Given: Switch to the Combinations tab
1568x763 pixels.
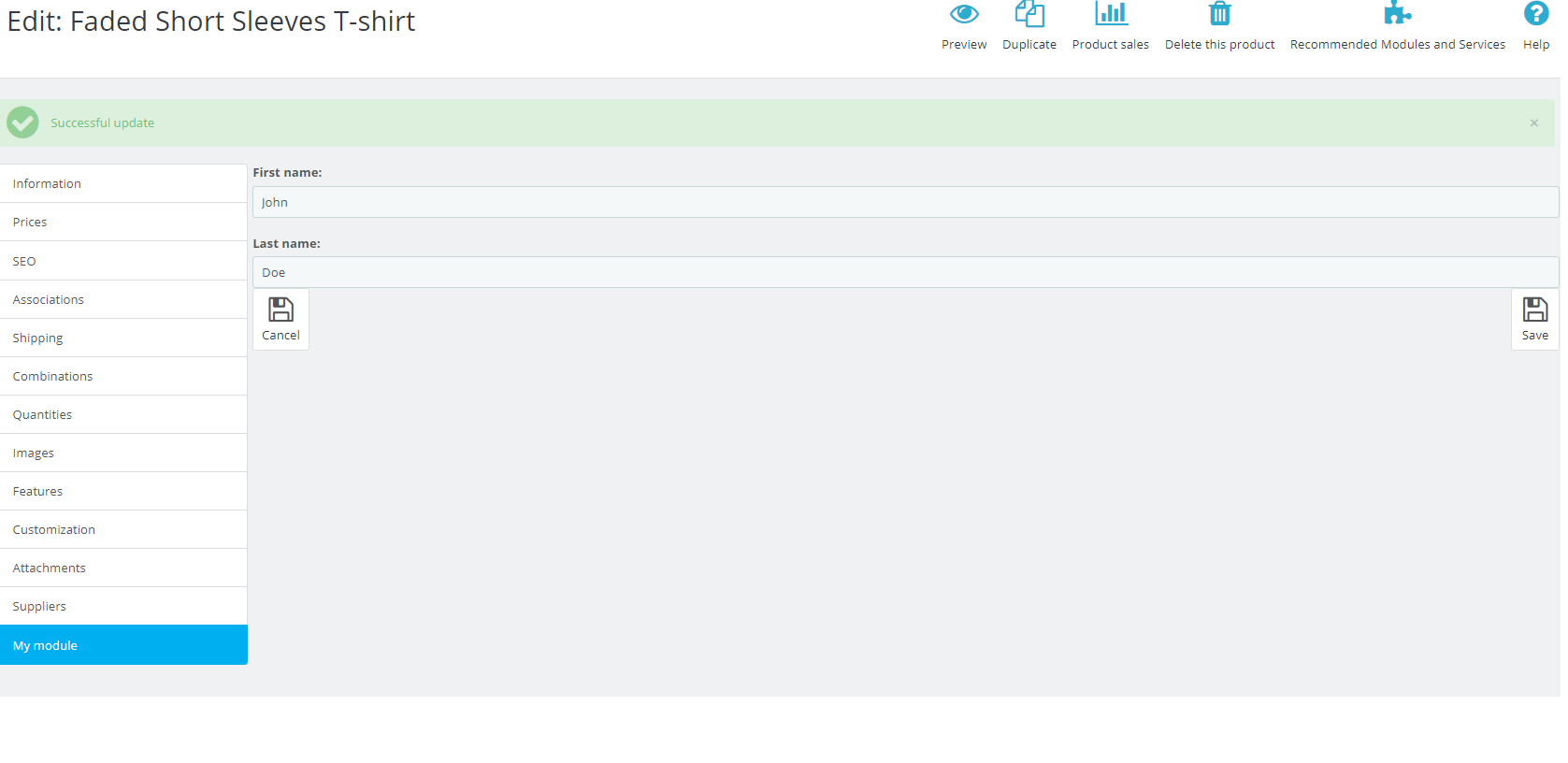Looking at the screenshot, I should (x=123, y=376).
